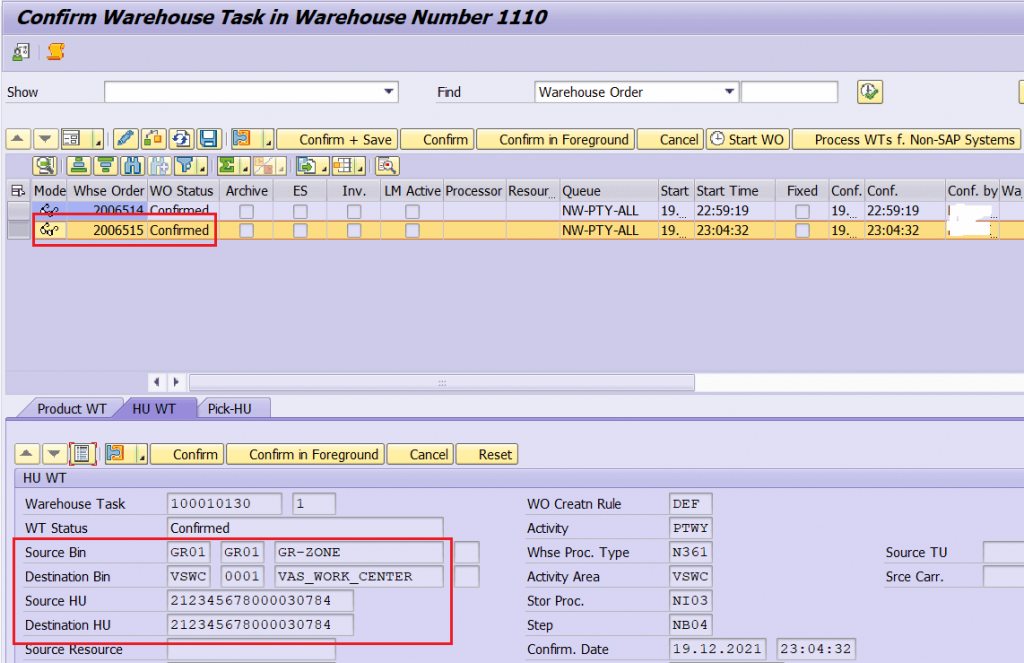Click the choose layout grid icon

(x=343, y=166)
